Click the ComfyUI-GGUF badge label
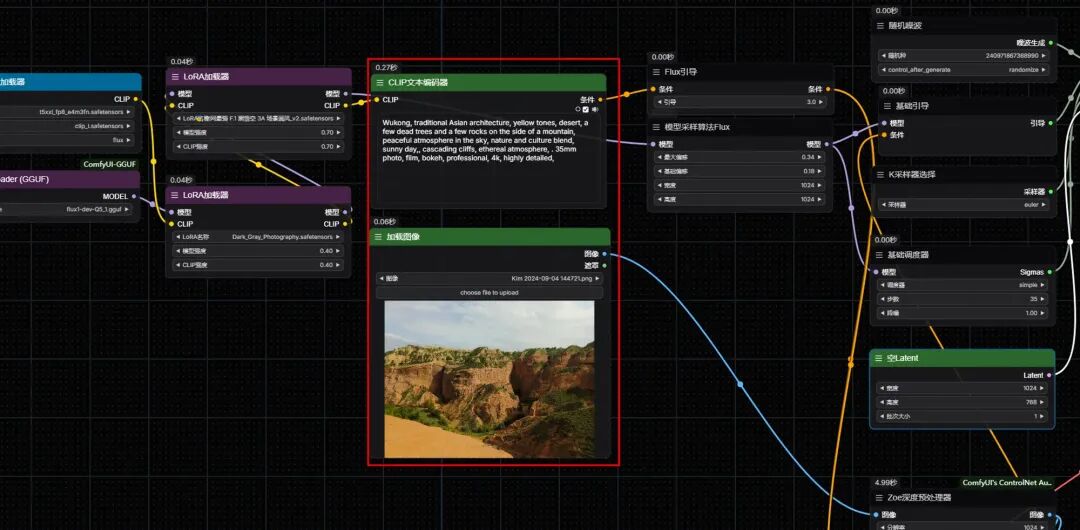Viewport: 1080px width, 530px height. pyautogui.click(x=110, y=164)
